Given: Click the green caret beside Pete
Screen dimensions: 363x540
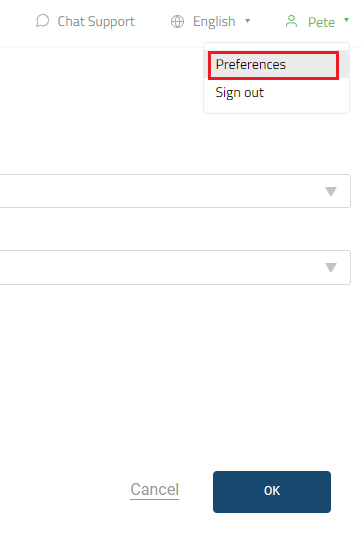Looking at the screenshot, I should point(346,20).
